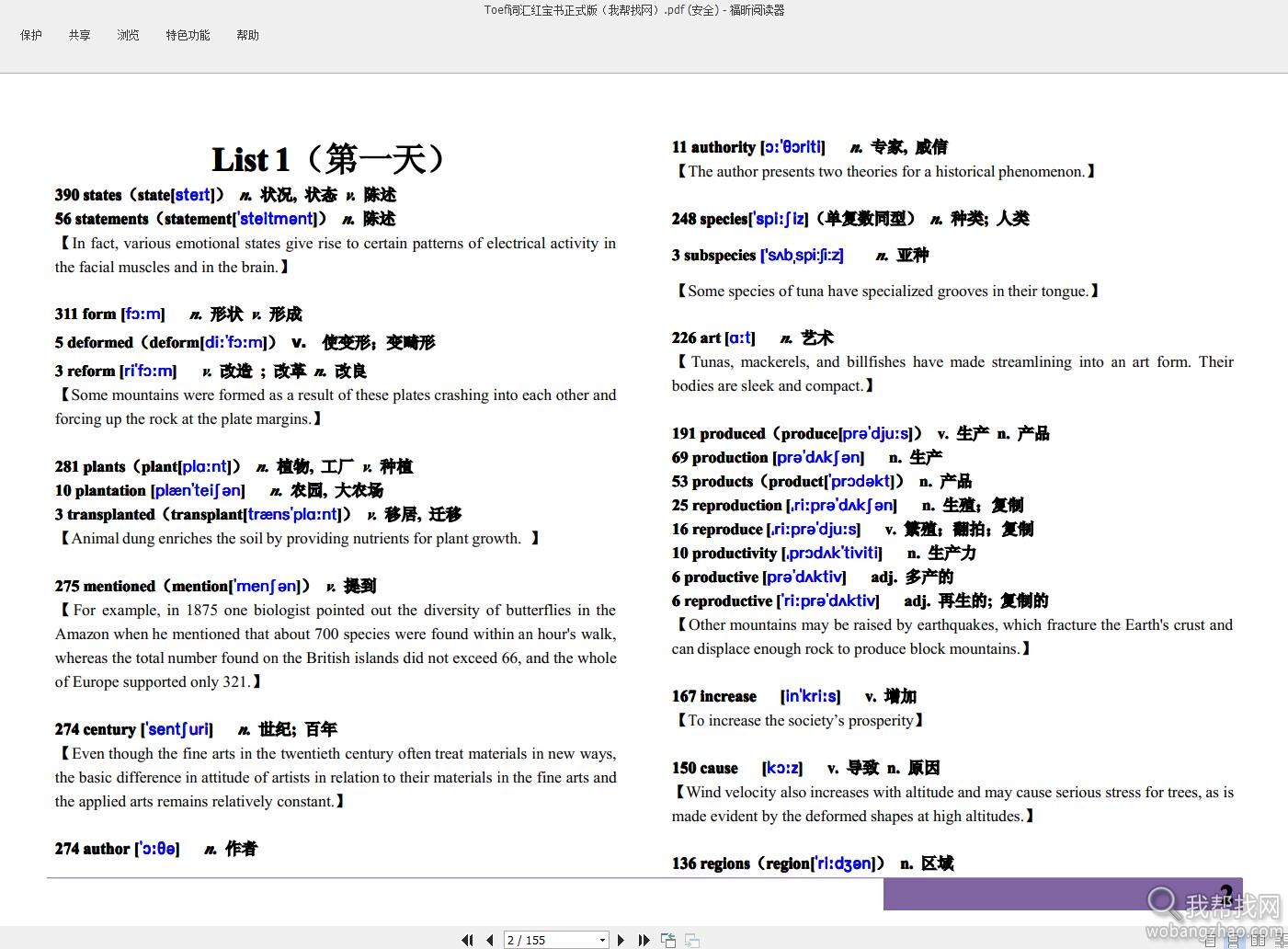The height and width of the screenshot is (949, 1288).
Task: Click the entry '274 century'
Action: tap(196, 729)
